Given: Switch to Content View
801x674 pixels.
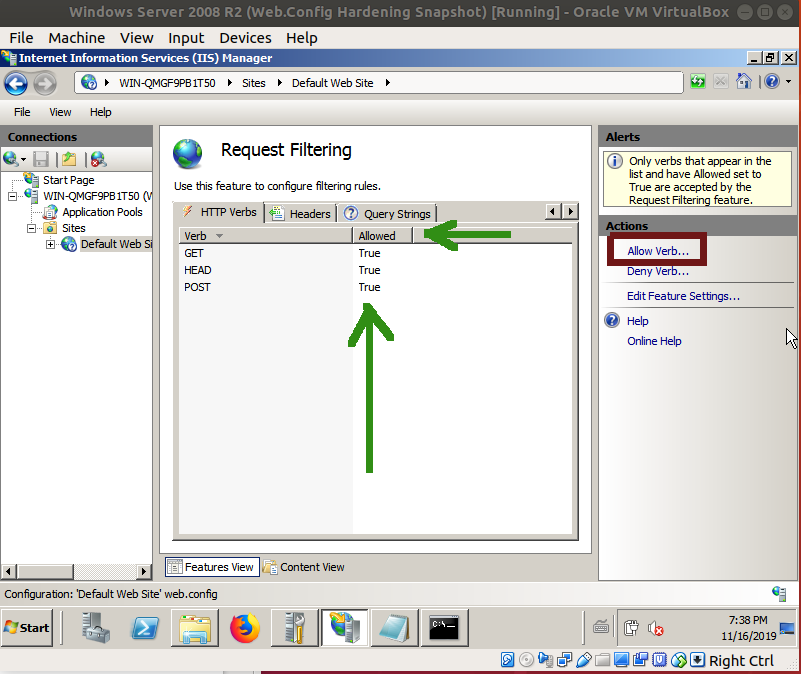Looking at the screenshot, I should [x=304, y=567].
